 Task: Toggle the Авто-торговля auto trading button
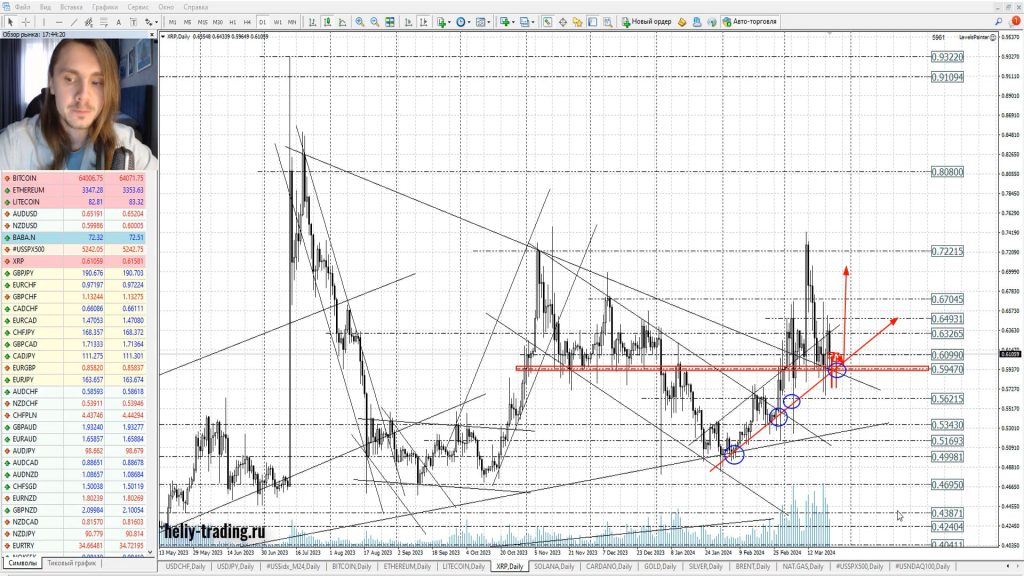[x=752, y=21]
